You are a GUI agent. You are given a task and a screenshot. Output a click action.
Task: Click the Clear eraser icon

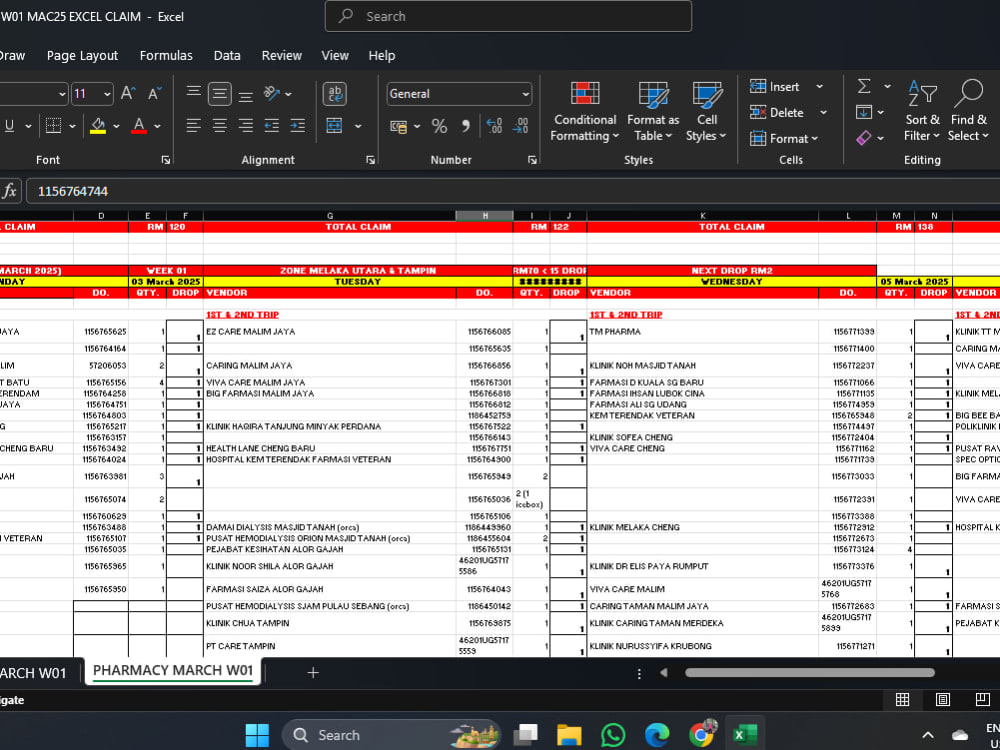(864, 138)
